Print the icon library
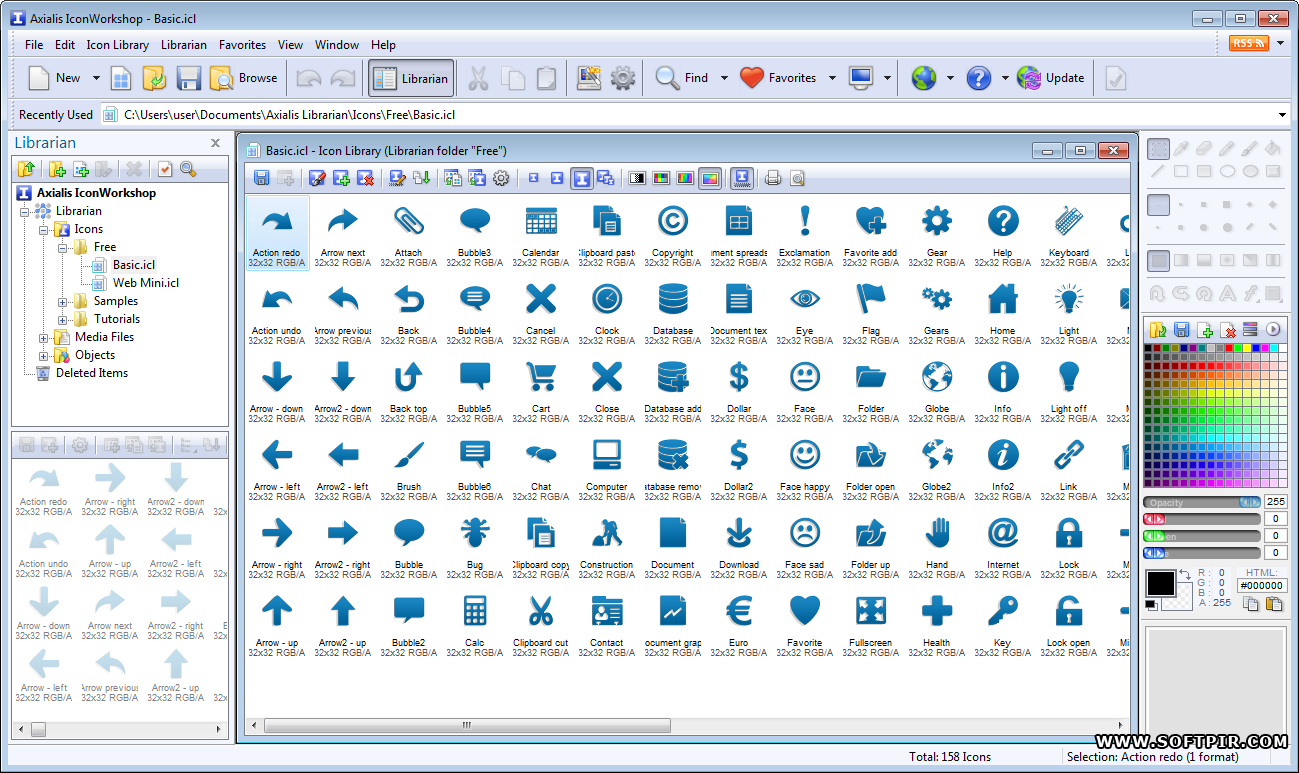 point(772,178)
